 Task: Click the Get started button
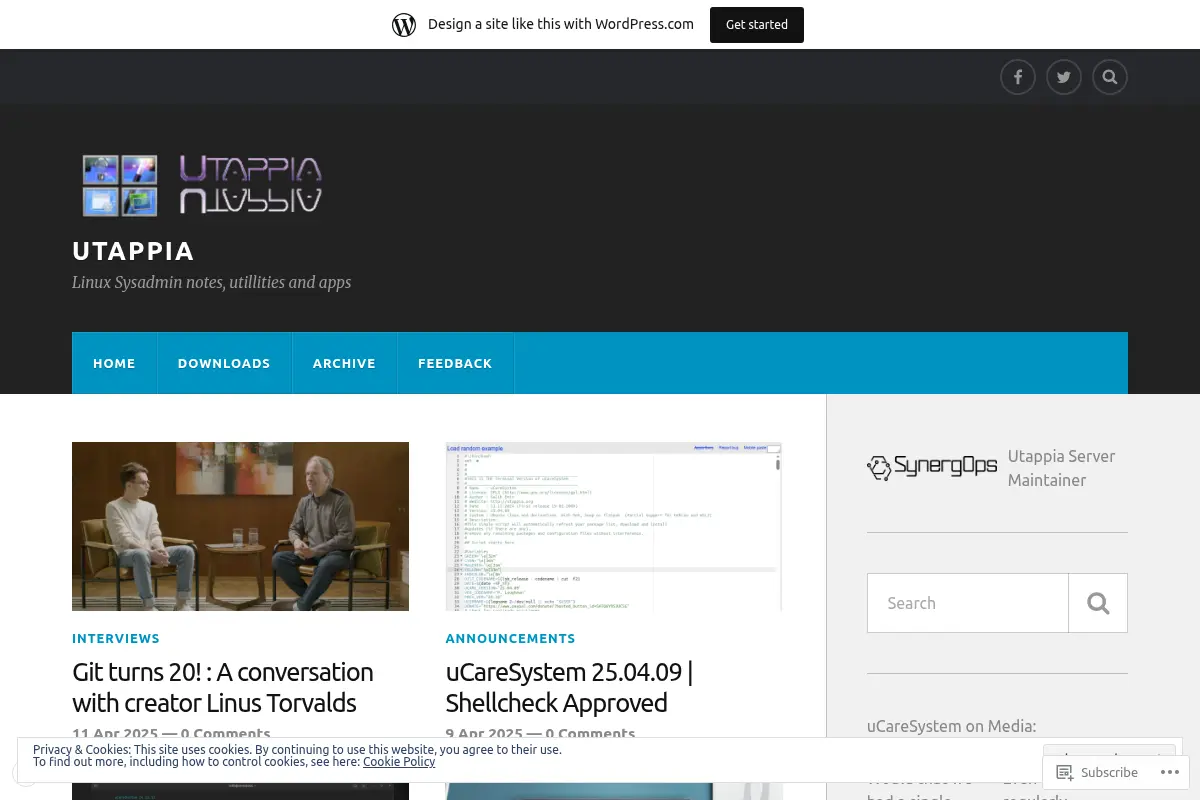pyautogui.click(x=757, y=25)
